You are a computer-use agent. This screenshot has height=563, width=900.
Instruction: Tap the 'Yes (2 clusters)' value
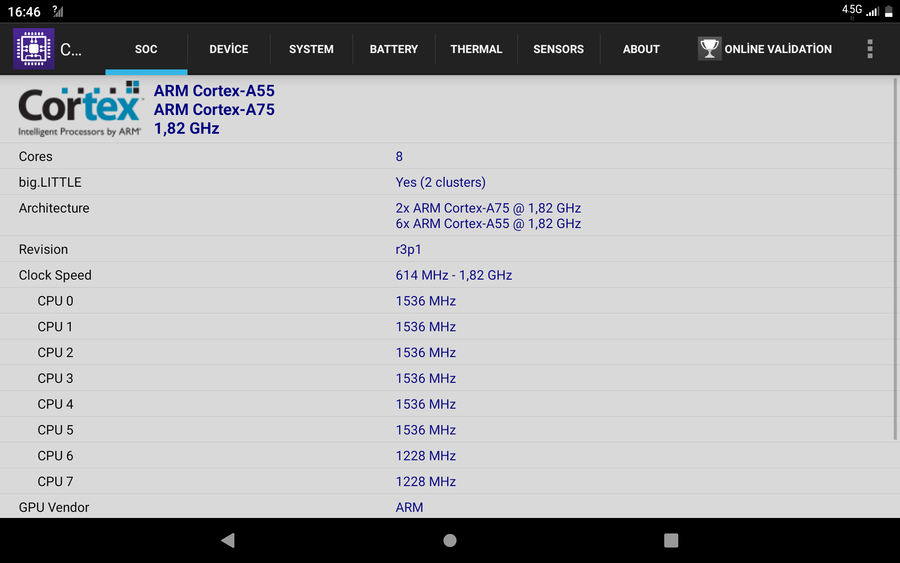440,182
